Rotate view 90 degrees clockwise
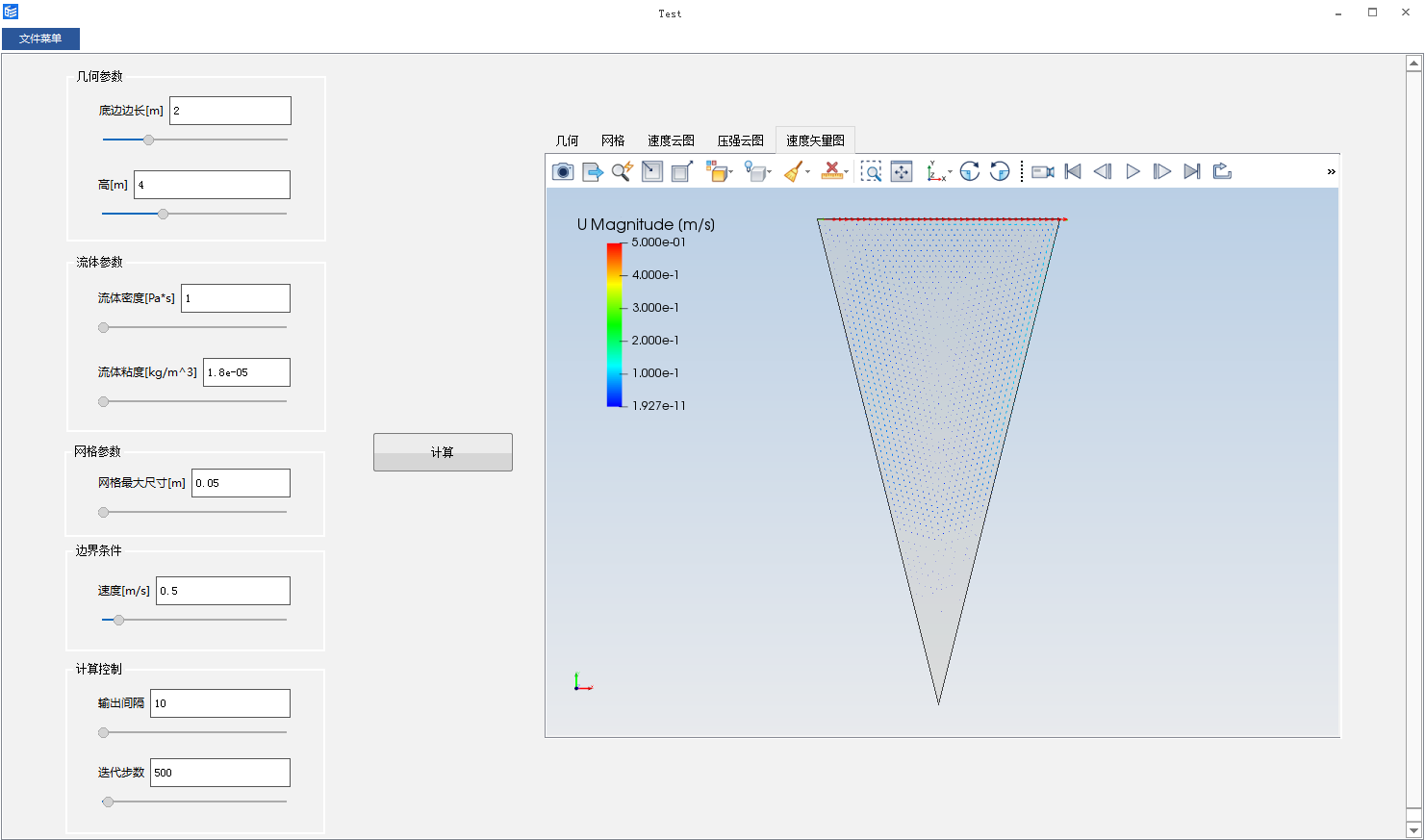Viewport: 1425px width, 840px height. 970,171
